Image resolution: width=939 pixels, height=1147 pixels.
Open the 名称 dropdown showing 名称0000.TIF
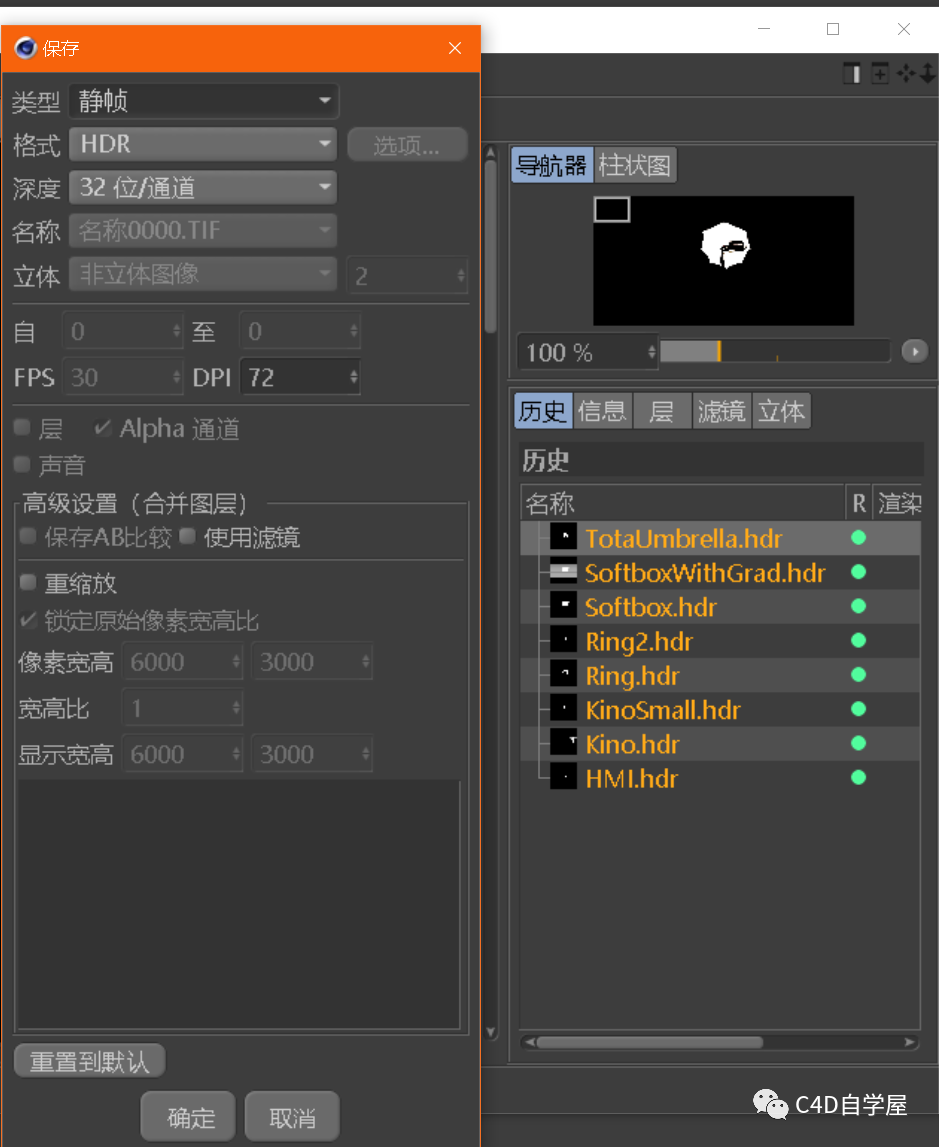coord(203,230)
